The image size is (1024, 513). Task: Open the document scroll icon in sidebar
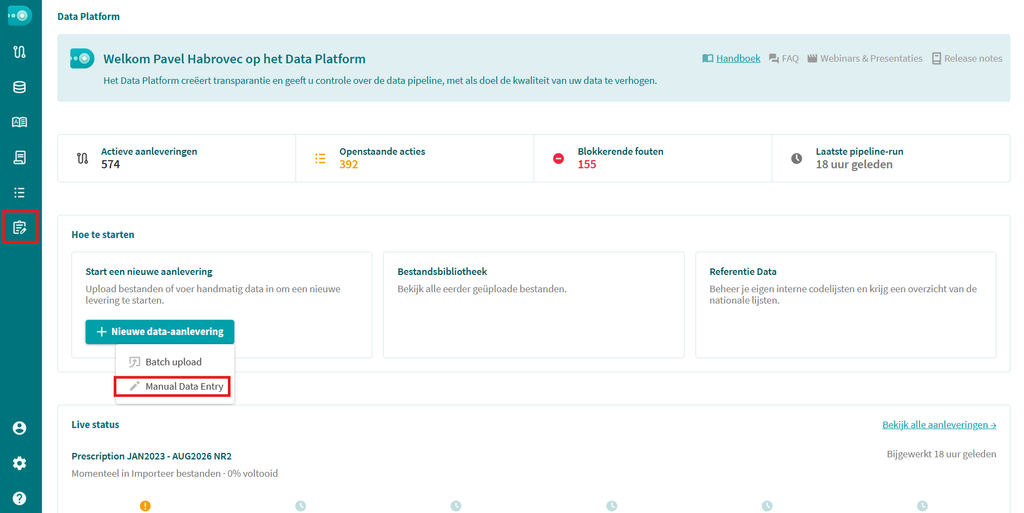coord(20,157)
